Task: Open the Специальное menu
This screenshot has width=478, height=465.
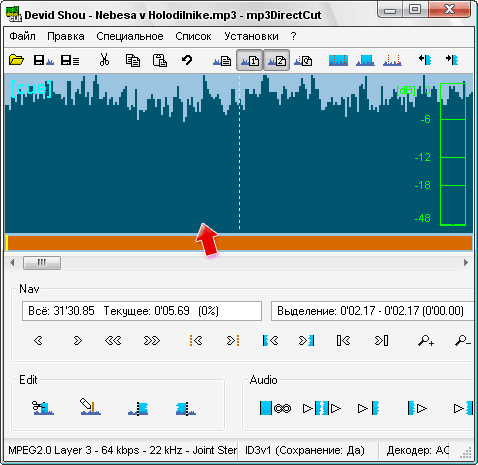Action: 130,36
